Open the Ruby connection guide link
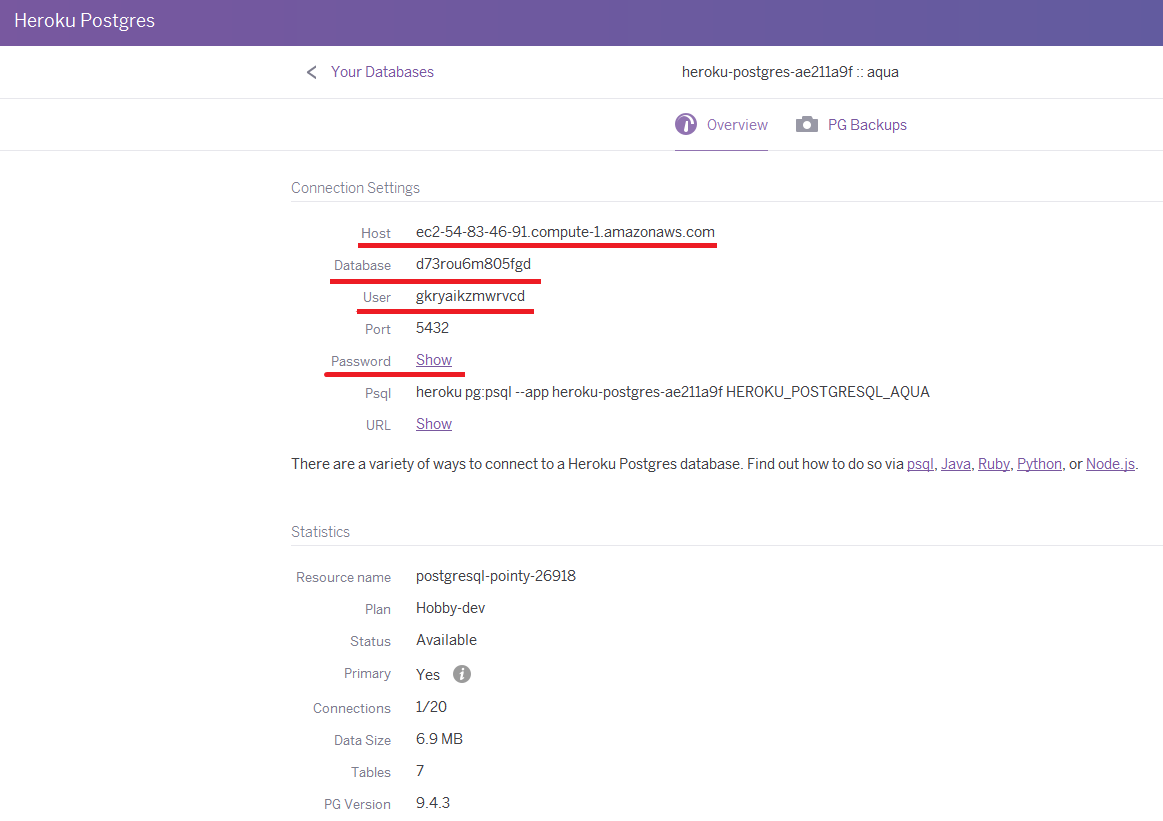 993,464
